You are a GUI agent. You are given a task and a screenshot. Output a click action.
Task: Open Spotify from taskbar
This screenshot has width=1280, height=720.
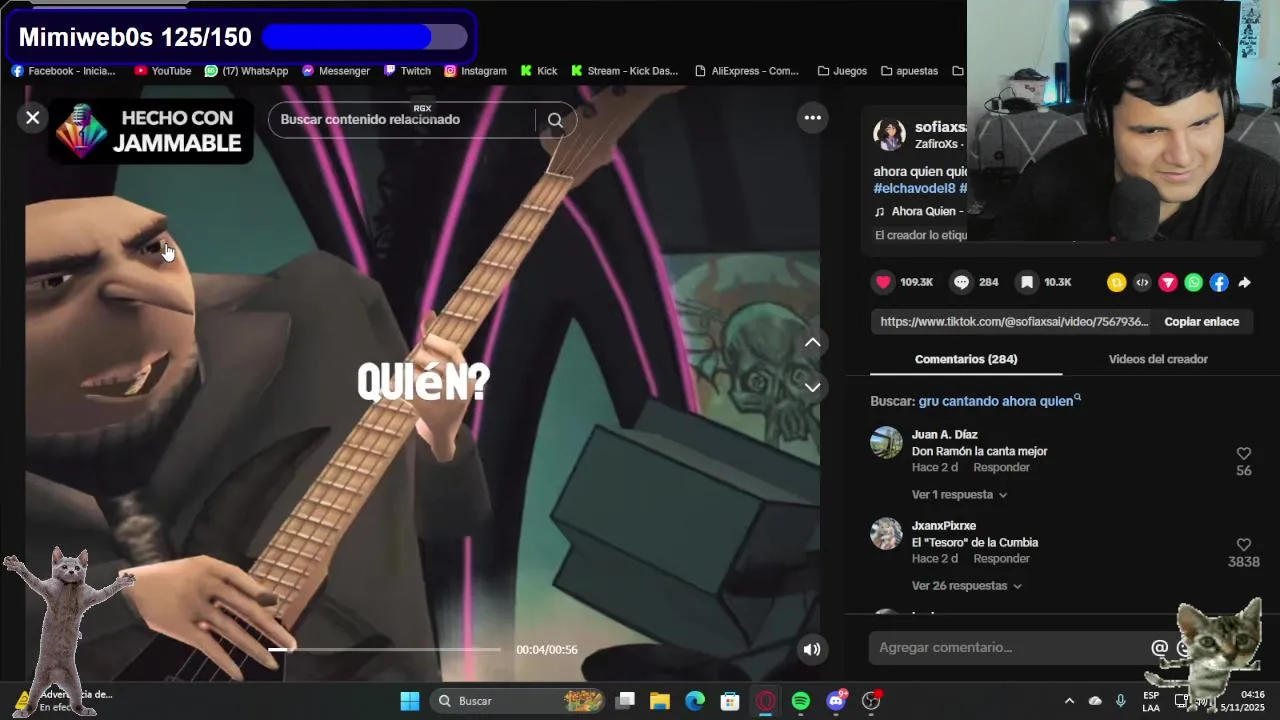coord(801,701)
